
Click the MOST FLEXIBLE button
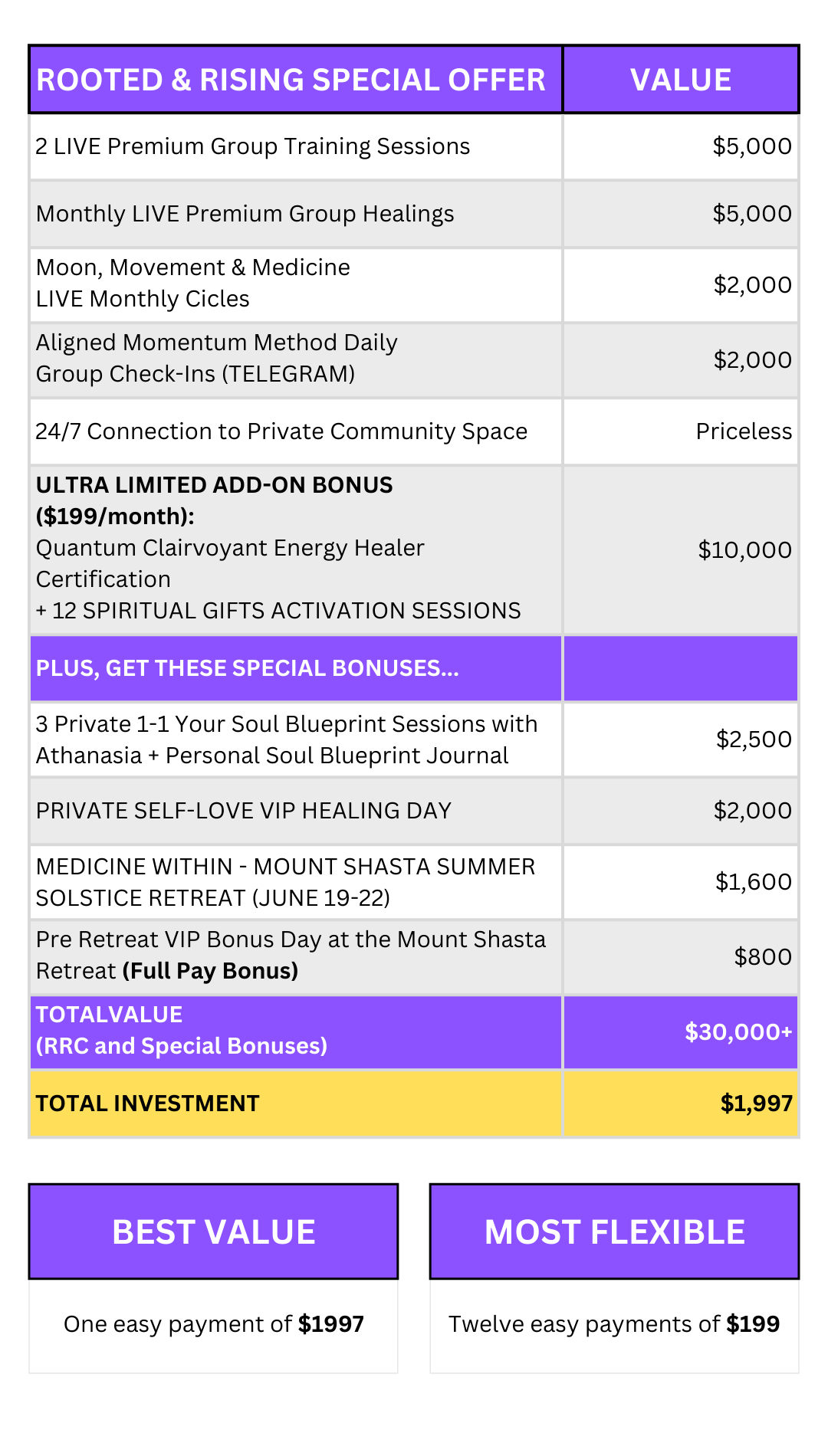[614, 1232]
